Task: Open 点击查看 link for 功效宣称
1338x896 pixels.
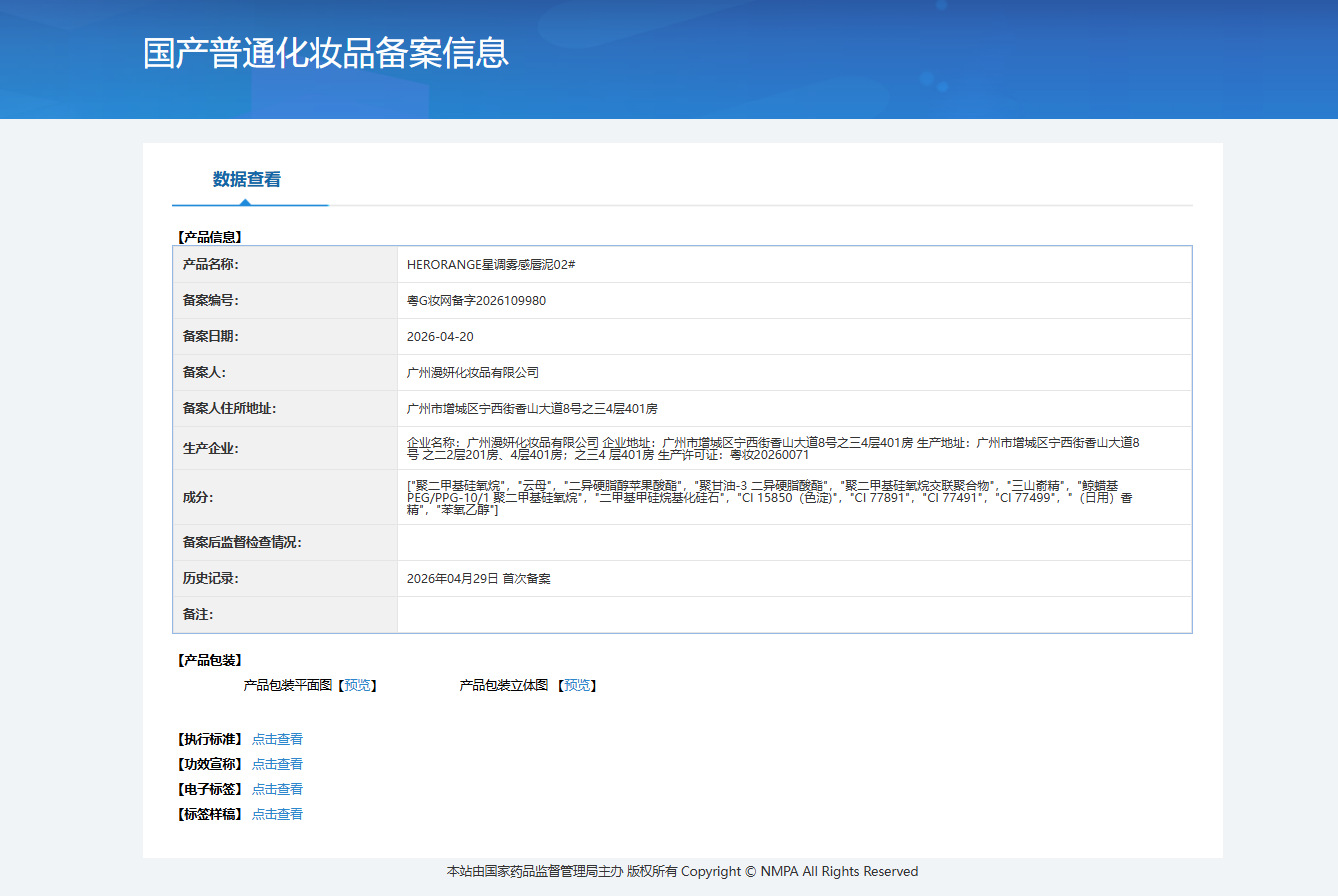Action: pyautogui.click(x=277, y=765)
